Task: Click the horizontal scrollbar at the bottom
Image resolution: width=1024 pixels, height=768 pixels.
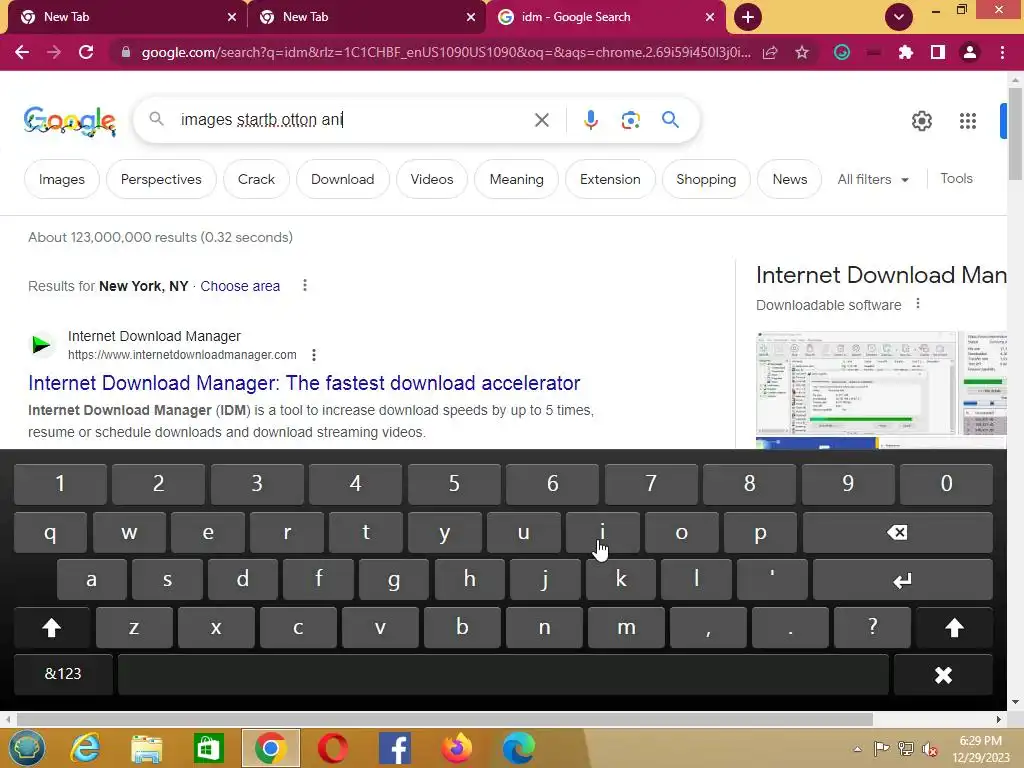Action: pyautogui.click(x=444, y=719)
